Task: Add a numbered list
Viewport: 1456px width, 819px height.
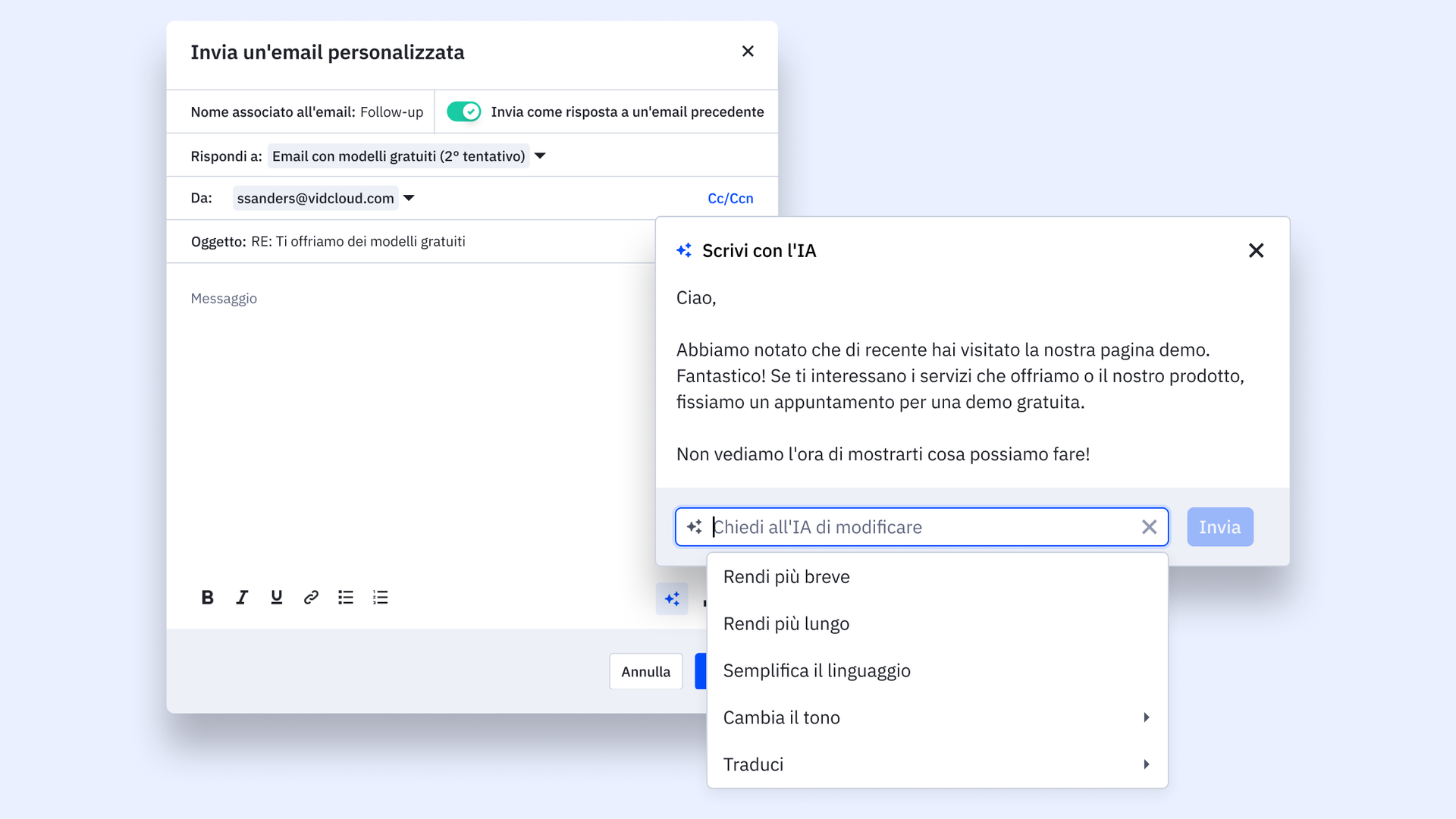Action: (381, 598)
